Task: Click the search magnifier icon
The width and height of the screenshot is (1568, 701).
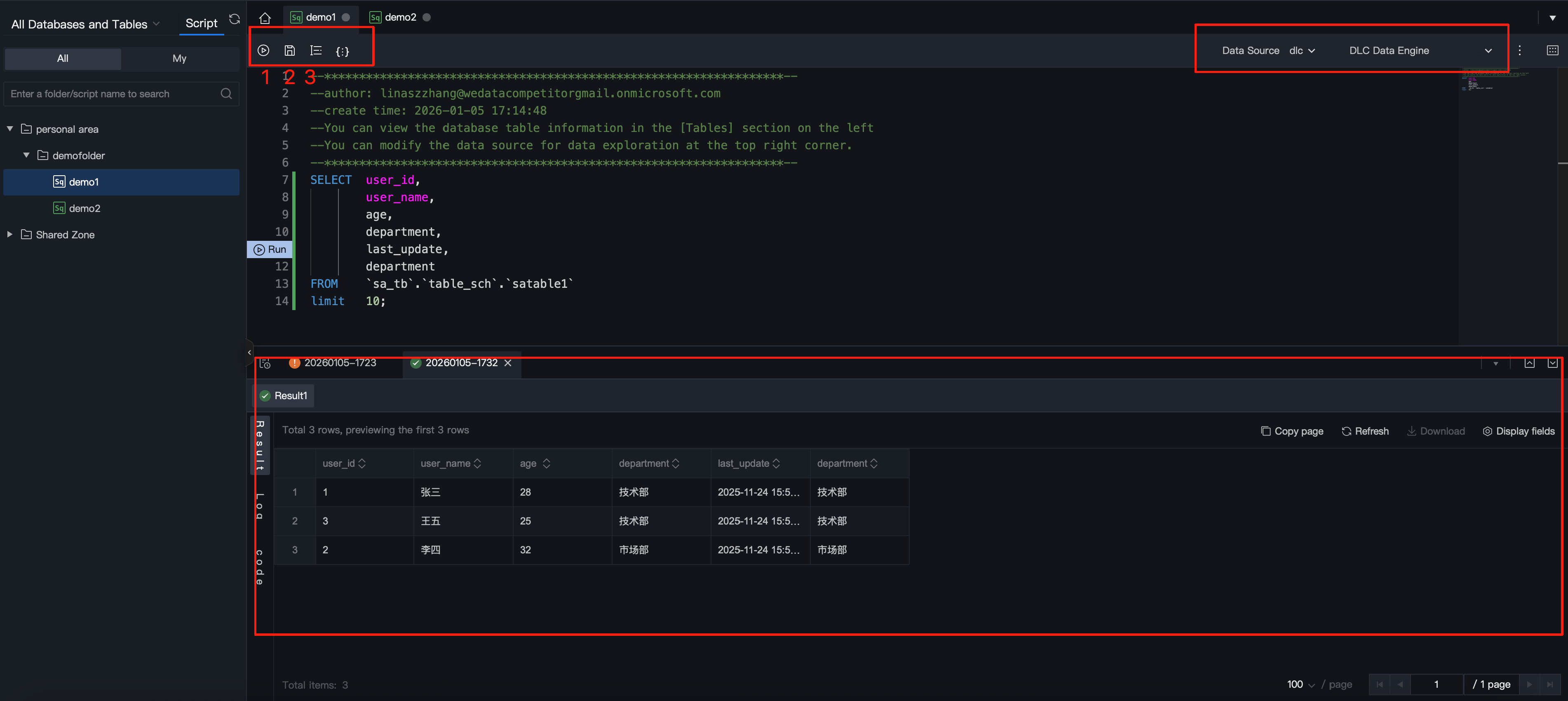Action: (x=226, y=94)
